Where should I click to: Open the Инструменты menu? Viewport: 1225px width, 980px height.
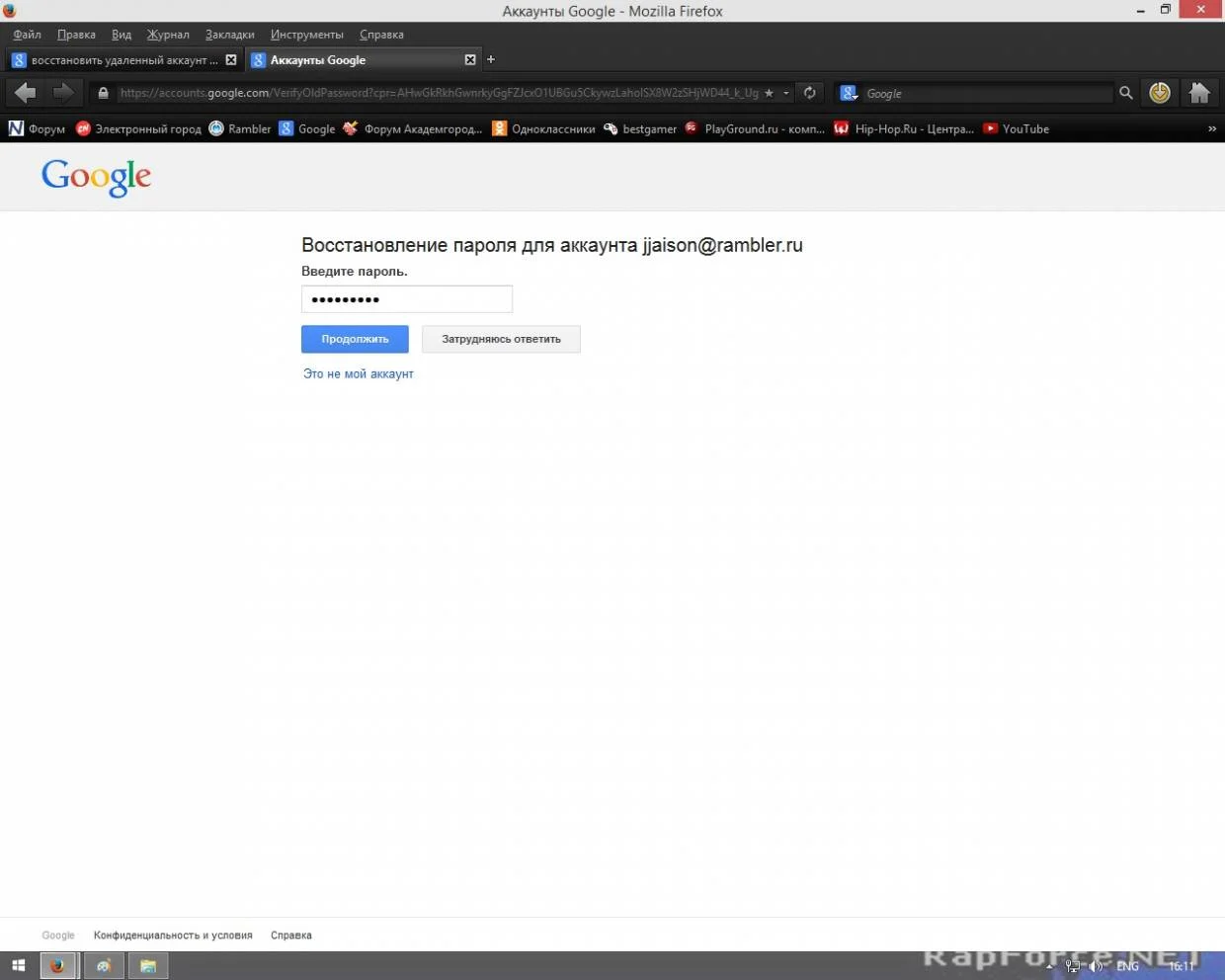click(x=307, y=35)
